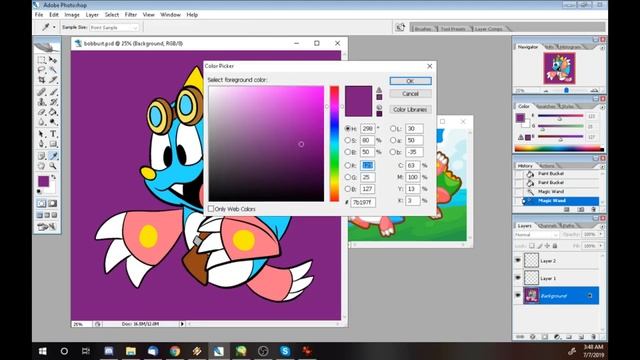Open the File menu
Screen dimensions: 640x360
pyautogui.click(x=39, y=15)
